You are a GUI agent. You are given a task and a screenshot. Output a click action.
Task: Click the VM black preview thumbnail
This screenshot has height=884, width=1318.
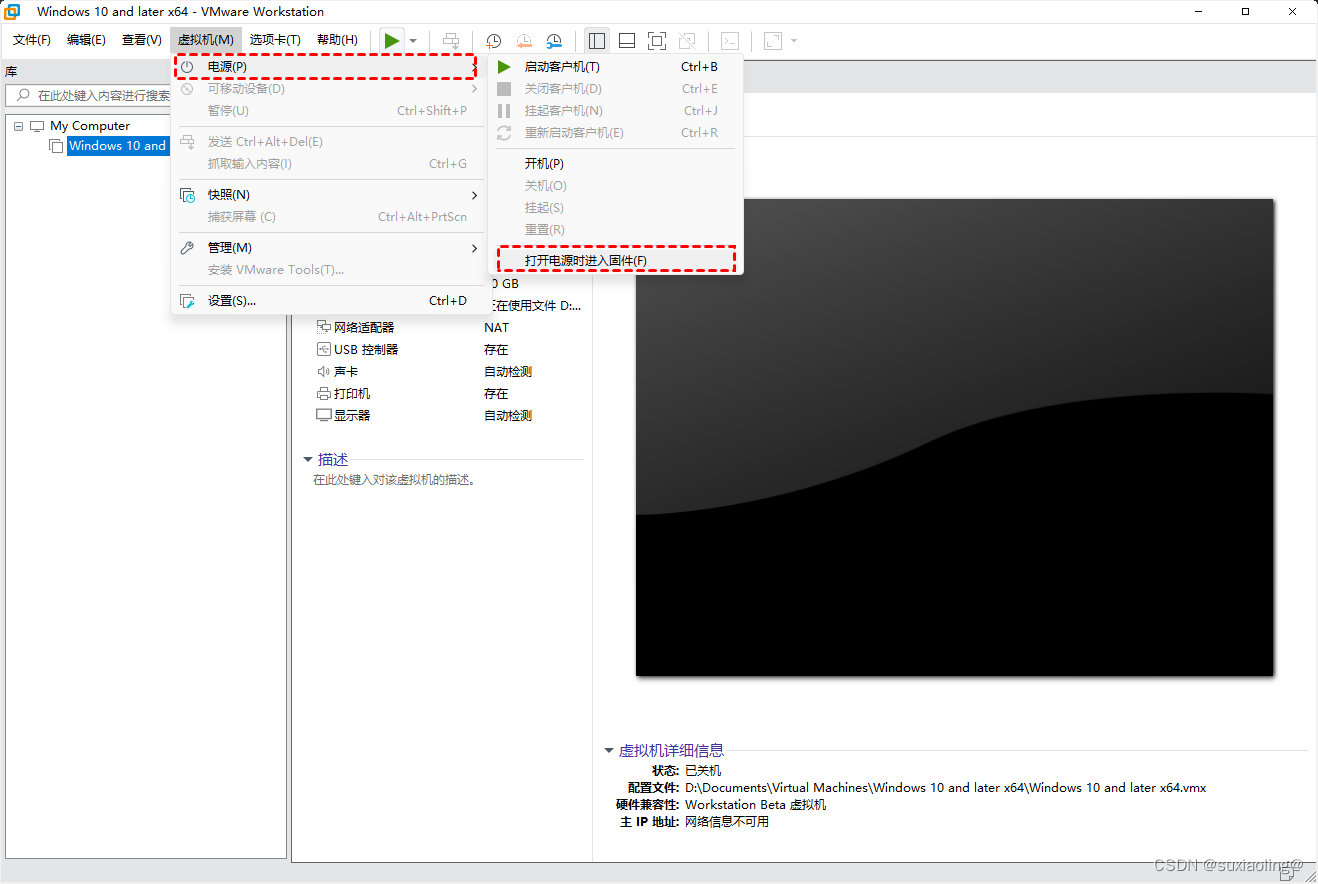tap(954, 437)
